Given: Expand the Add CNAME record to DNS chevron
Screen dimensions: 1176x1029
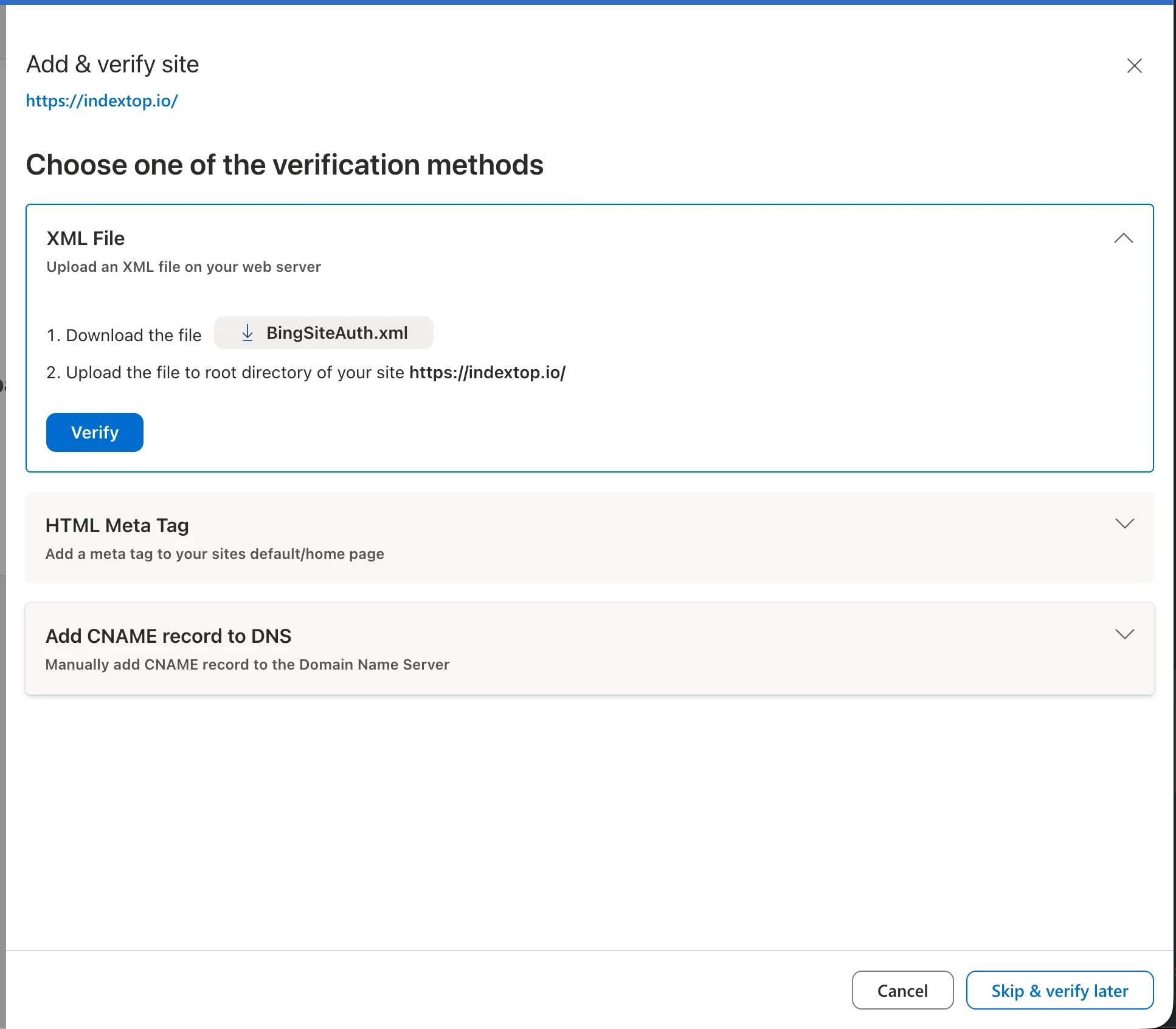Looking at the screenshot, I should [1124, 634].
